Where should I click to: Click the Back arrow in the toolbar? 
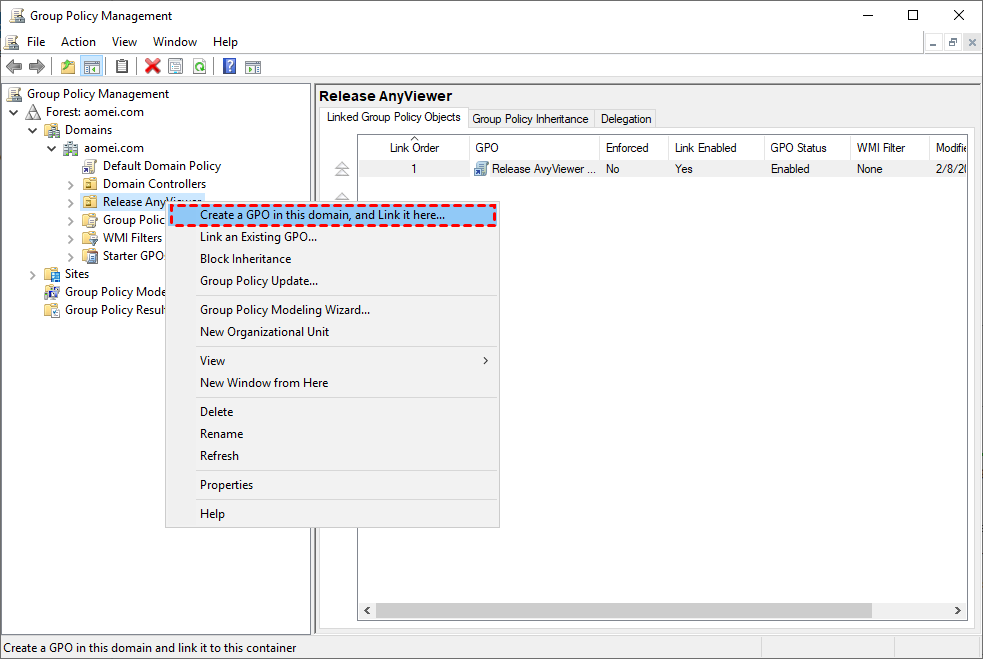click(x=14, y=67)
